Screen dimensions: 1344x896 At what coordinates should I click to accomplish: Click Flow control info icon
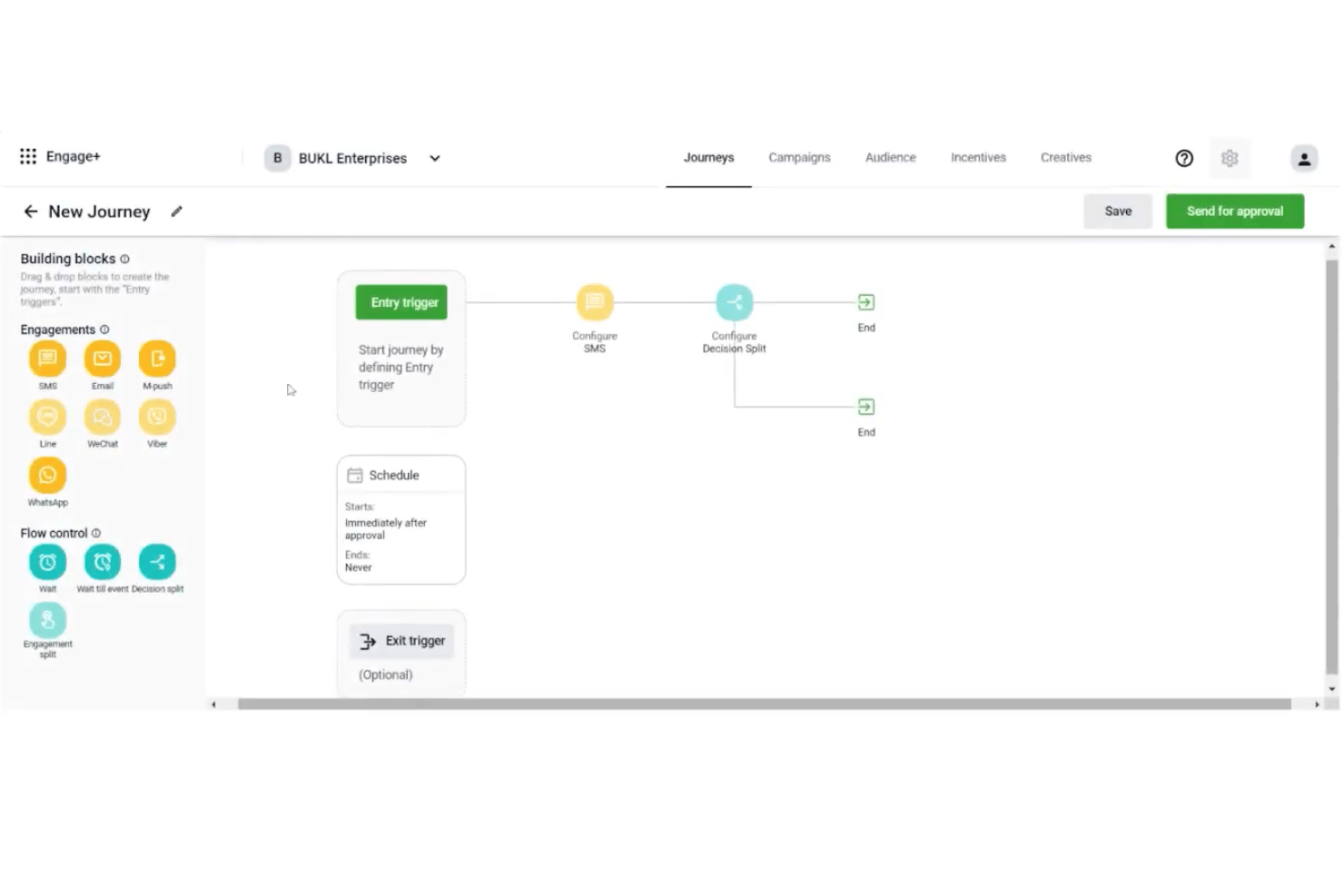pyautogui.click(x=96, y=533)
